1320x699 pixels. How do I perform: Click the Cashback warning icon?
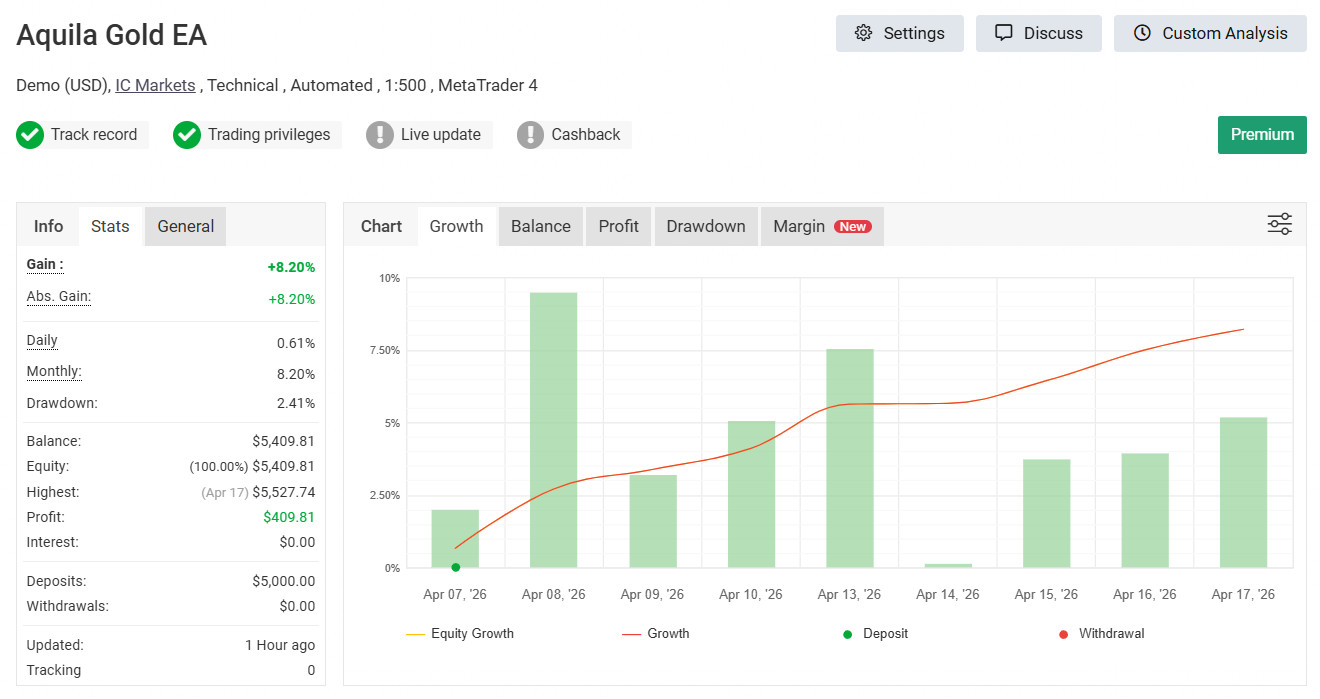coord(531,135)
